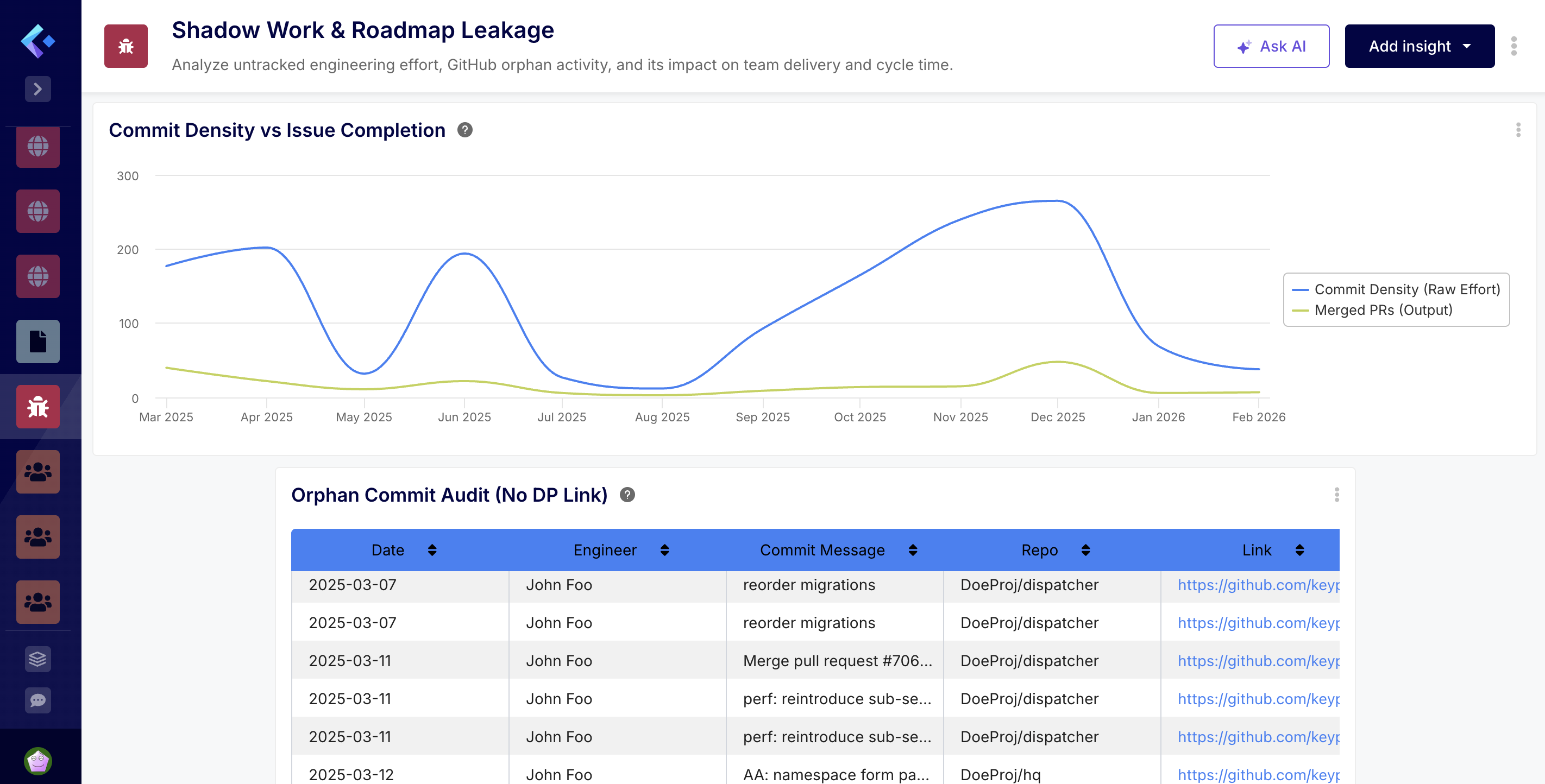Expand the sidebar with the arrow button
Viewport: 1545px width, 784px height.
tap(38, 88)
